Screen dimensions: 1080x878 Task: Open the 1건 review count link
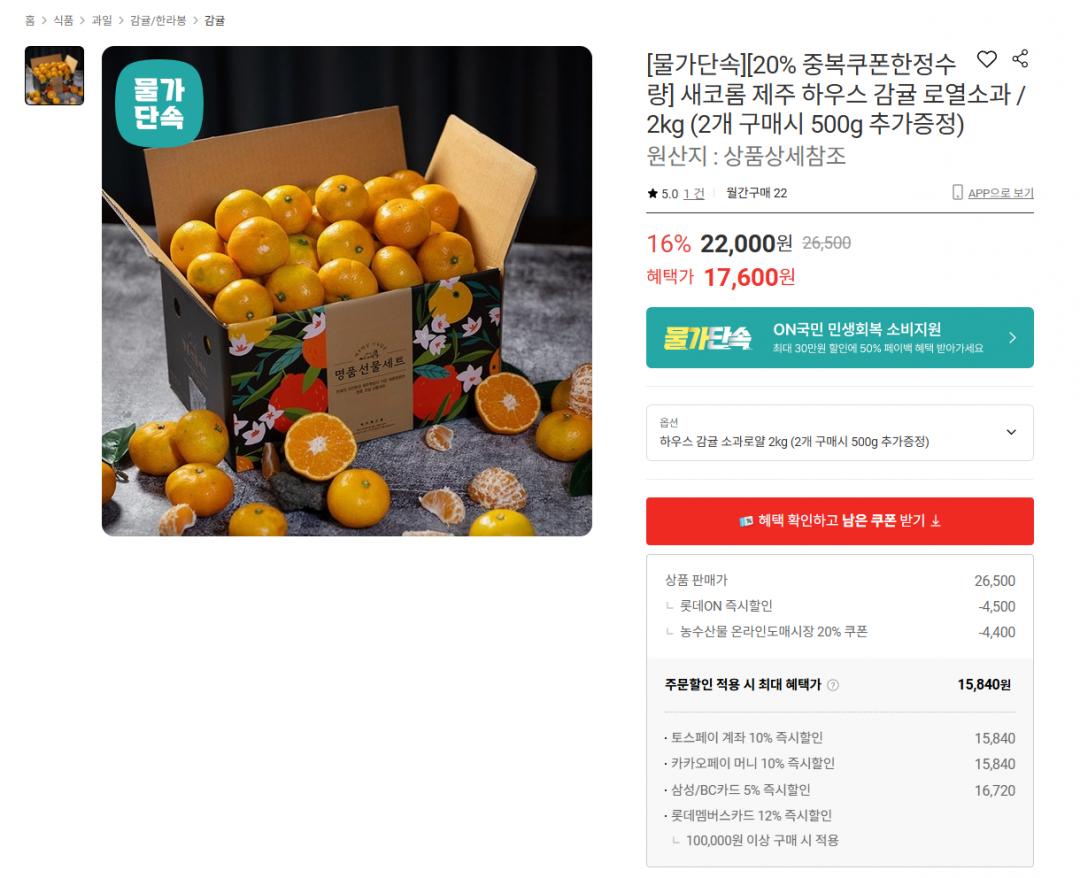pyautogui.click(x=694, y=194)
